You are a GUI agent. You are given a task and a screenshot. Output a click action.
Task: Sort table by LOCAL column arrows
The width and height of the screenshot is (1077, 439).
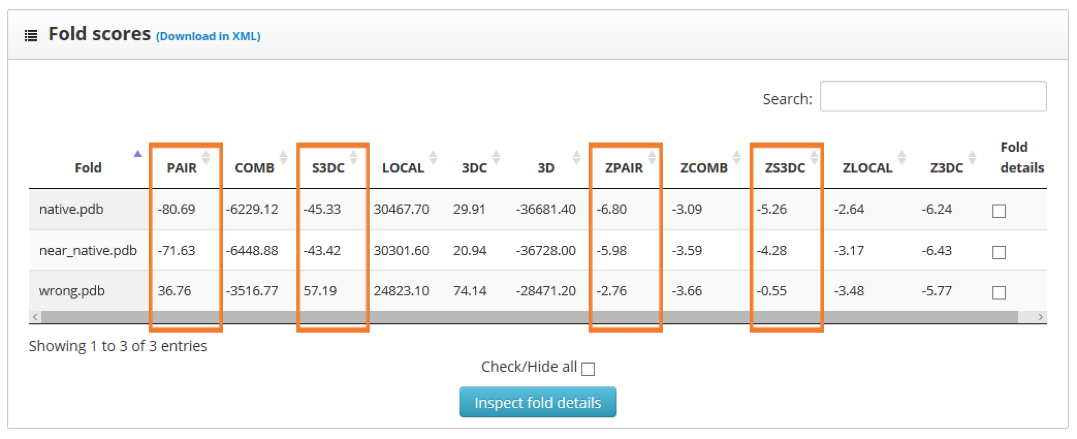click(x=433, y=158)
